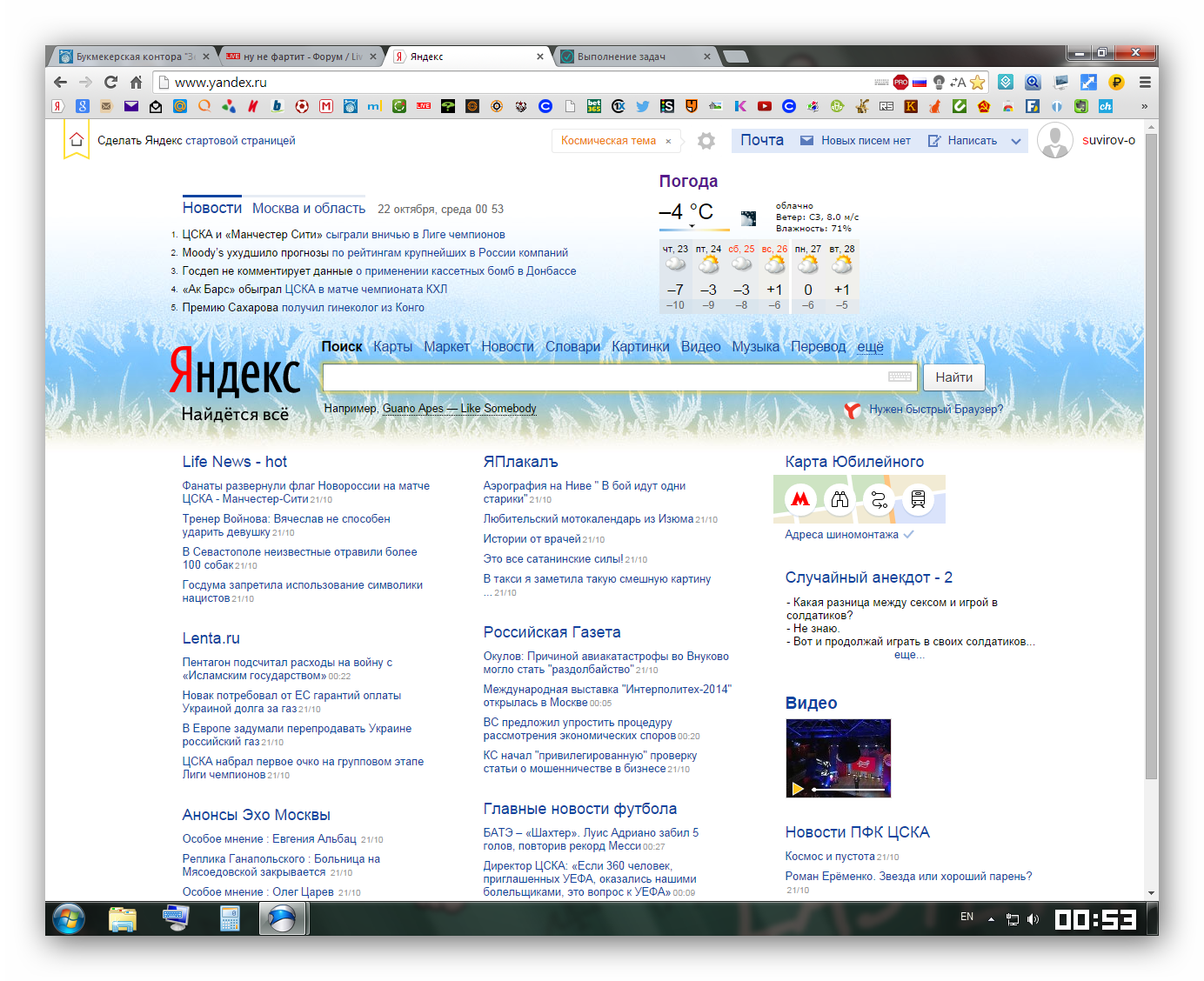Open the yellow ruble coin extension
Screen dimensions: 1204x981
(x=1116, y=82)
